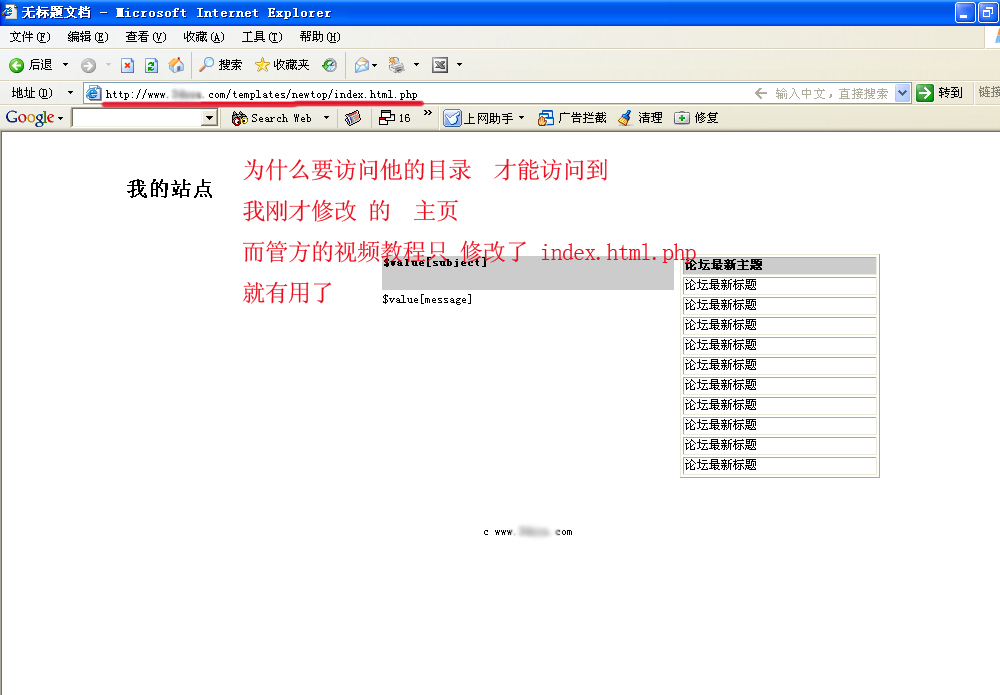
Task: Open dropdown arrow beside Mail icon
Action: coord(374,65)
